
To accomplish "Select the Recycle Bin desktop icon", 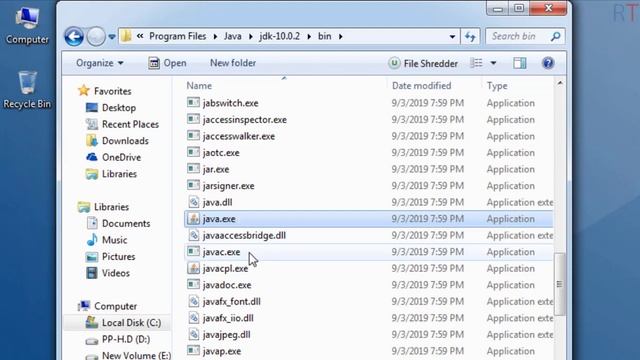I will (x=27, y=90).
